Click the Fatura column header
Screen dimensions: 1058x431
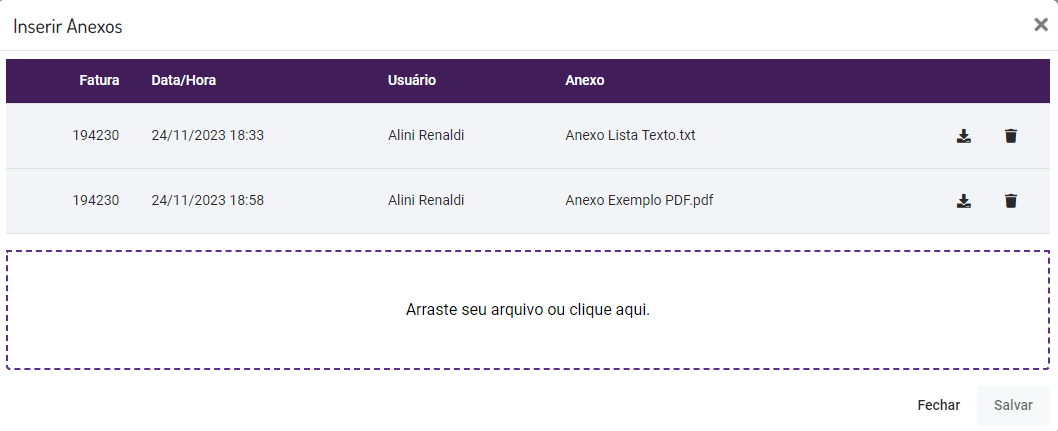[99, 80]
